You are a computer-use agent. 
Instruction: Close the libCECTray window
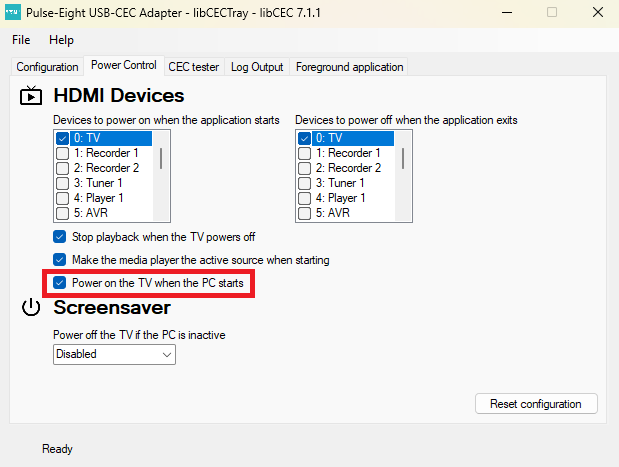click(x=598, y=13)
